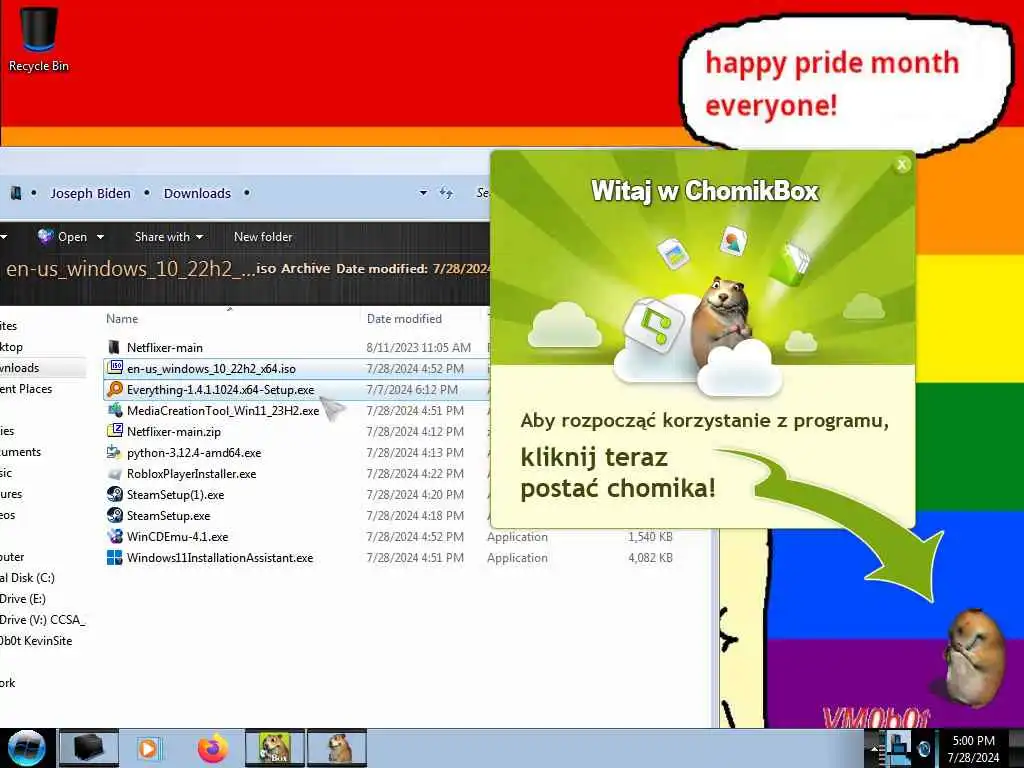Open Documents in the navigation pane
Screen dimensions: 1024x768
click(x=21, y=452)
